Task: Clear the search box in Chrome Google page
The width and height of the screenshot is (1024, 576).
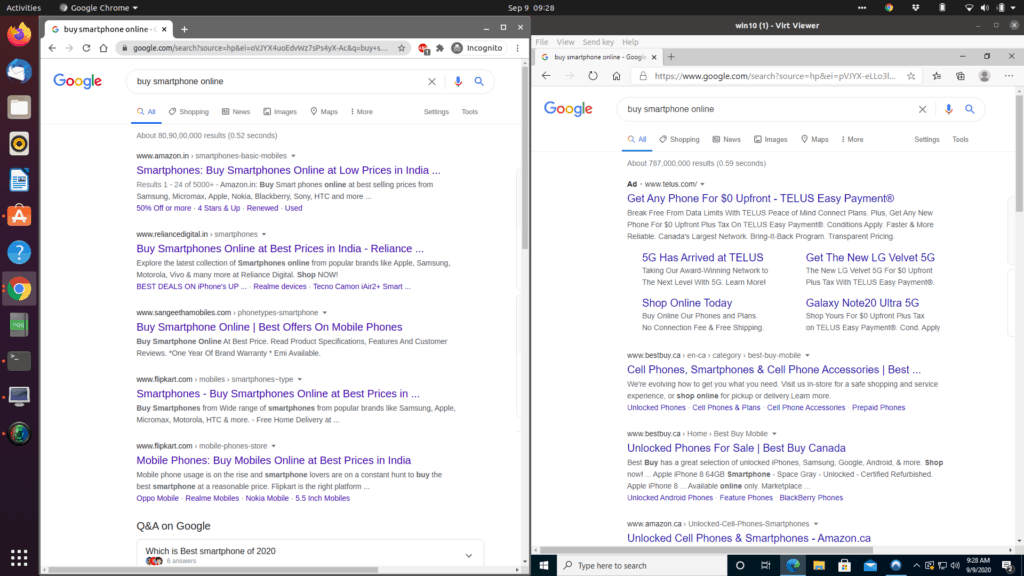Action: (x=432, y=82)
